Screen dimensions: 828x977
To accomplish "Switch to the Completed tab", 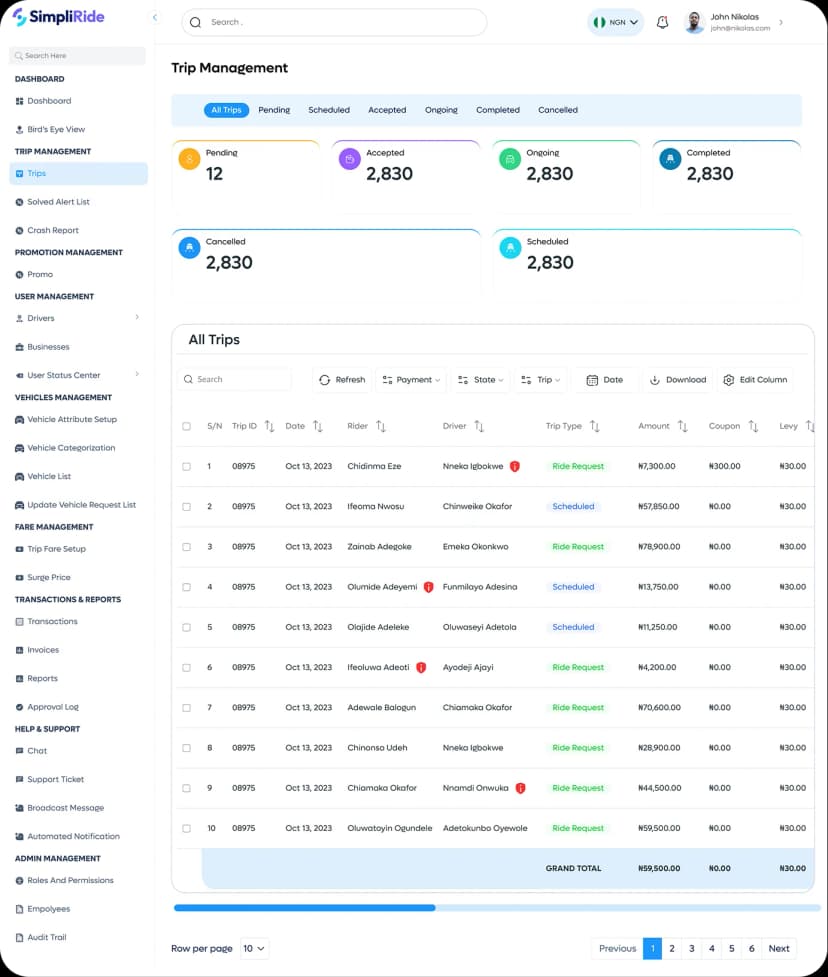I will pyautogui.click(x=498, y=110).
